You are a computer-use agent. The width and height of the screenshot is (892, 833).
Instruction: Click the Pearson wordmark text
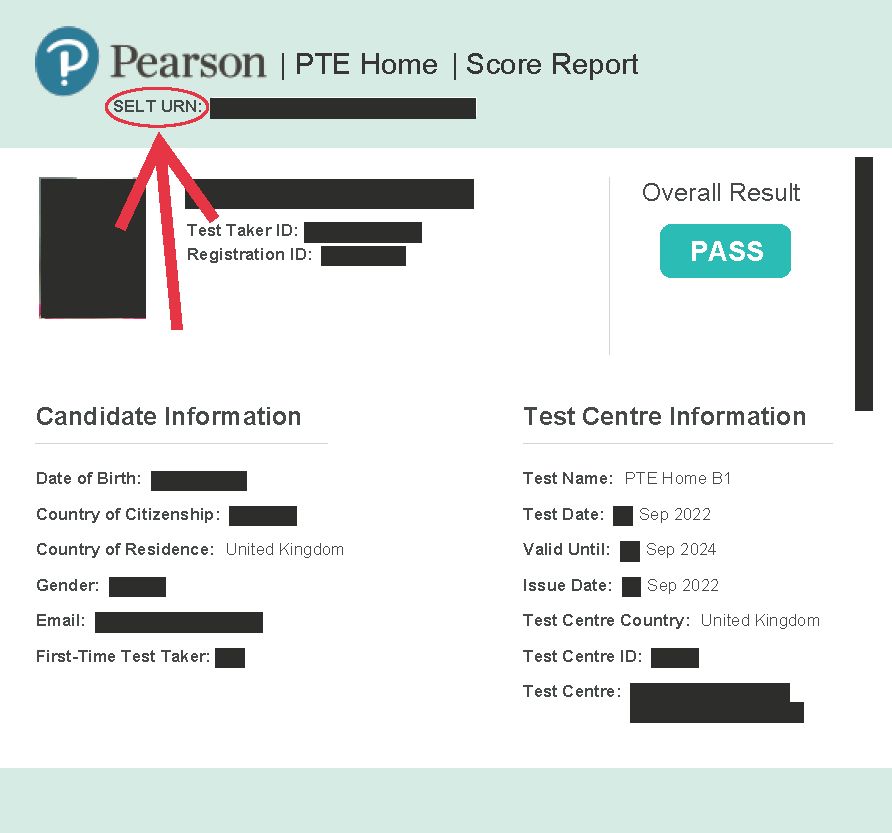click(x=188, y=61)
